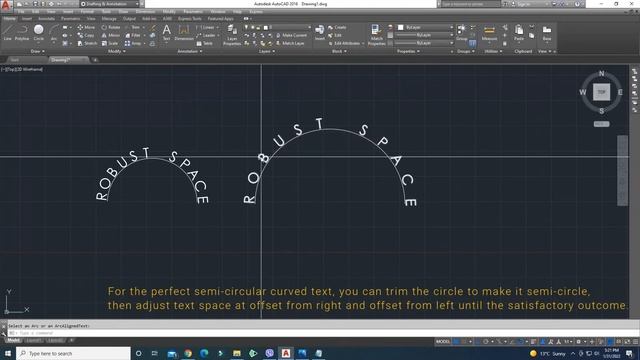Click the Windows taskbar search box
Image resolution: width=640 pixels, height=360 pixels.
pos(73,353)
